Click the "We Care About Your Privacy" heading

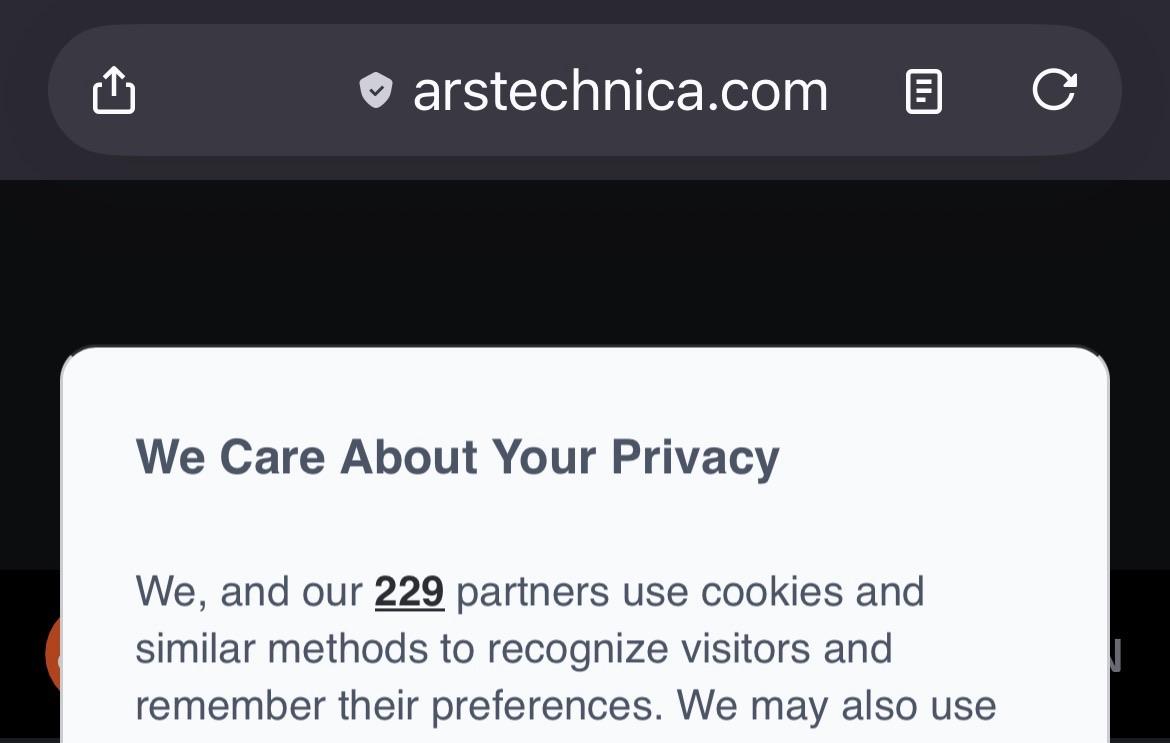pyautogui.click(x=457, y=457)
